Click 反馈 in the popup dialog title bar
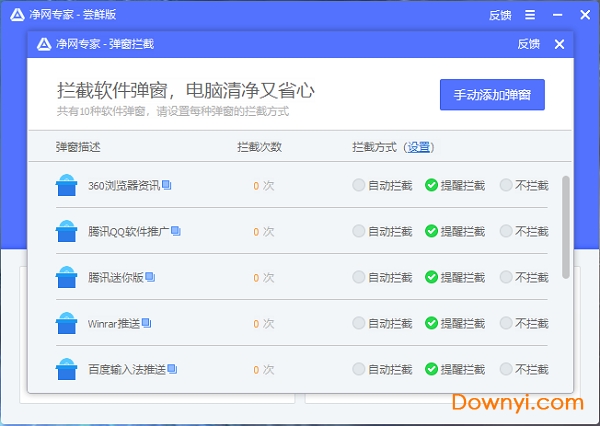 coord(529,44)
